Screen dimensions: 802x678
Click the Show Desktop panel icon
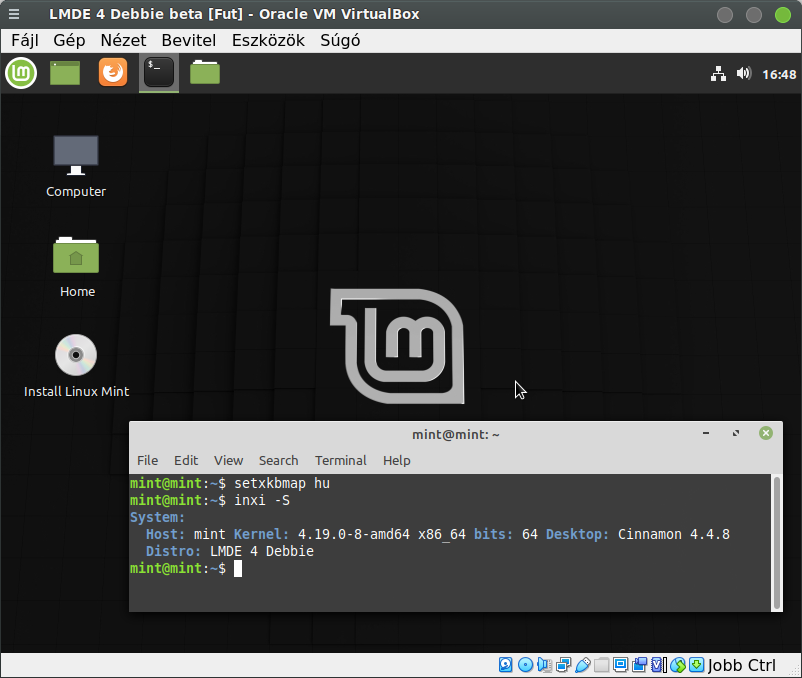coord(65,73)
